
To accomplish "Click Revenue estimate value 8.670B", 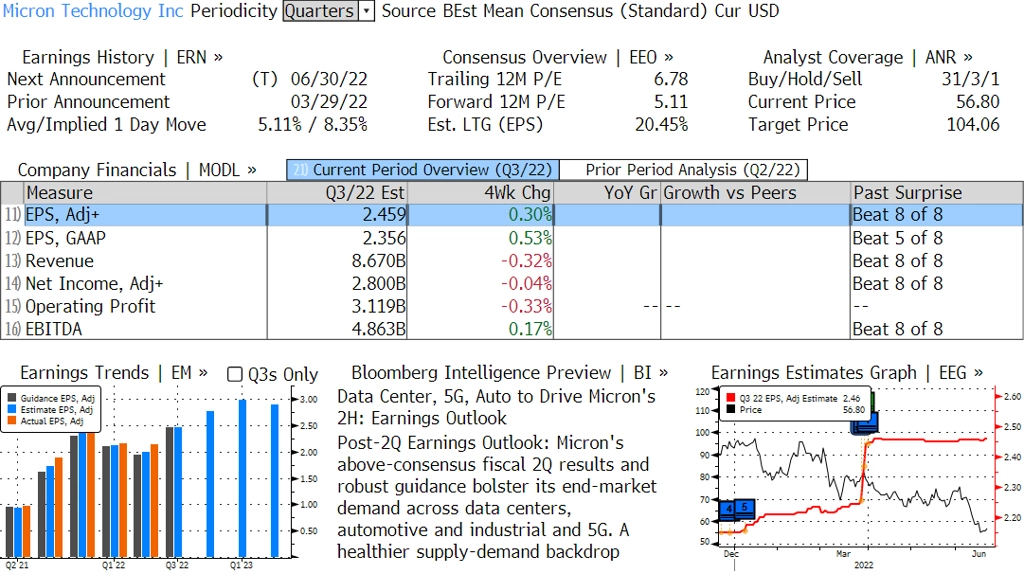I will (379, 261).
